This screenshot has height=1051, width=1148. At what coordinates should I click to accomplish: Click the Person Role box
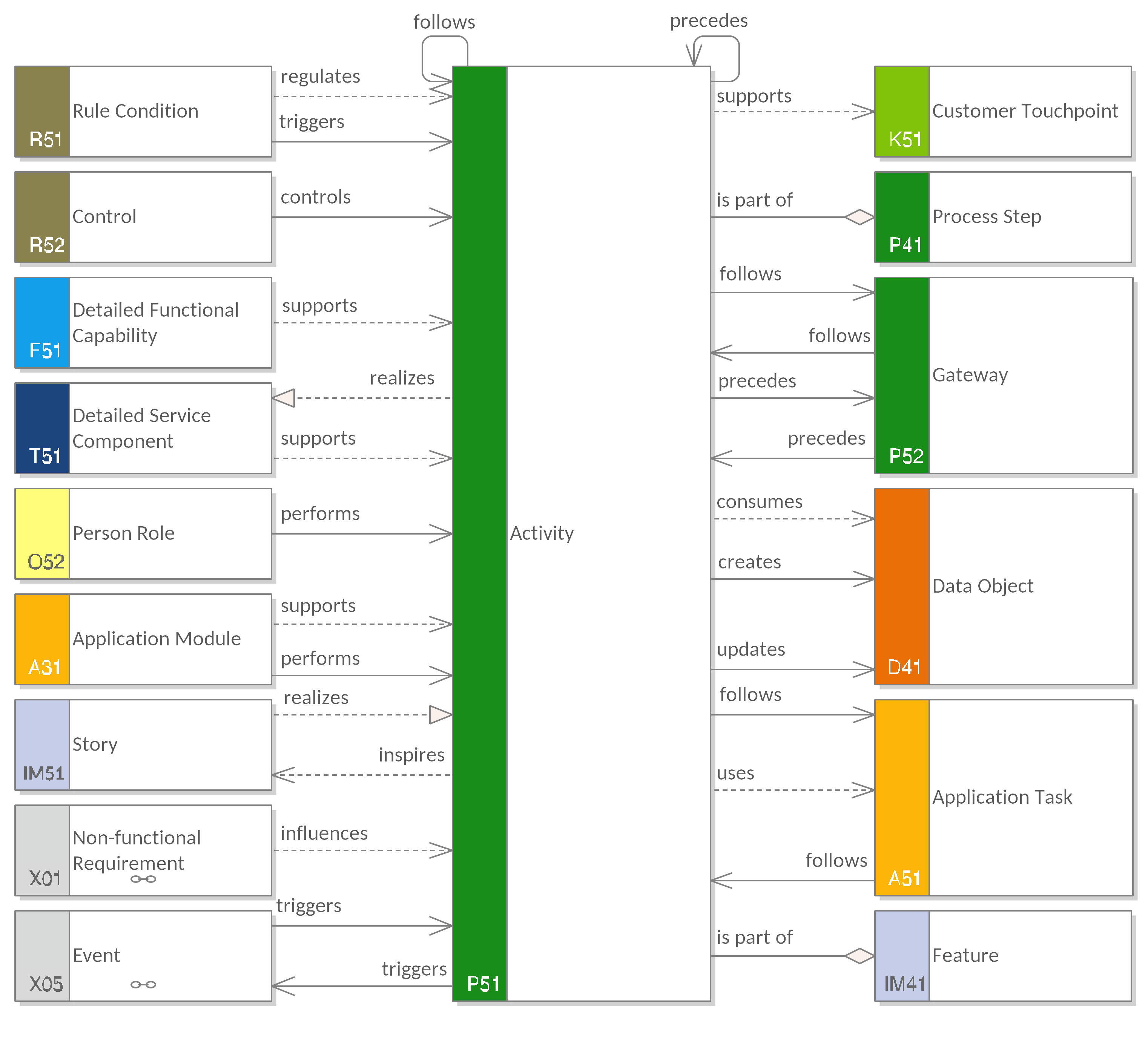tap(143, 534)
